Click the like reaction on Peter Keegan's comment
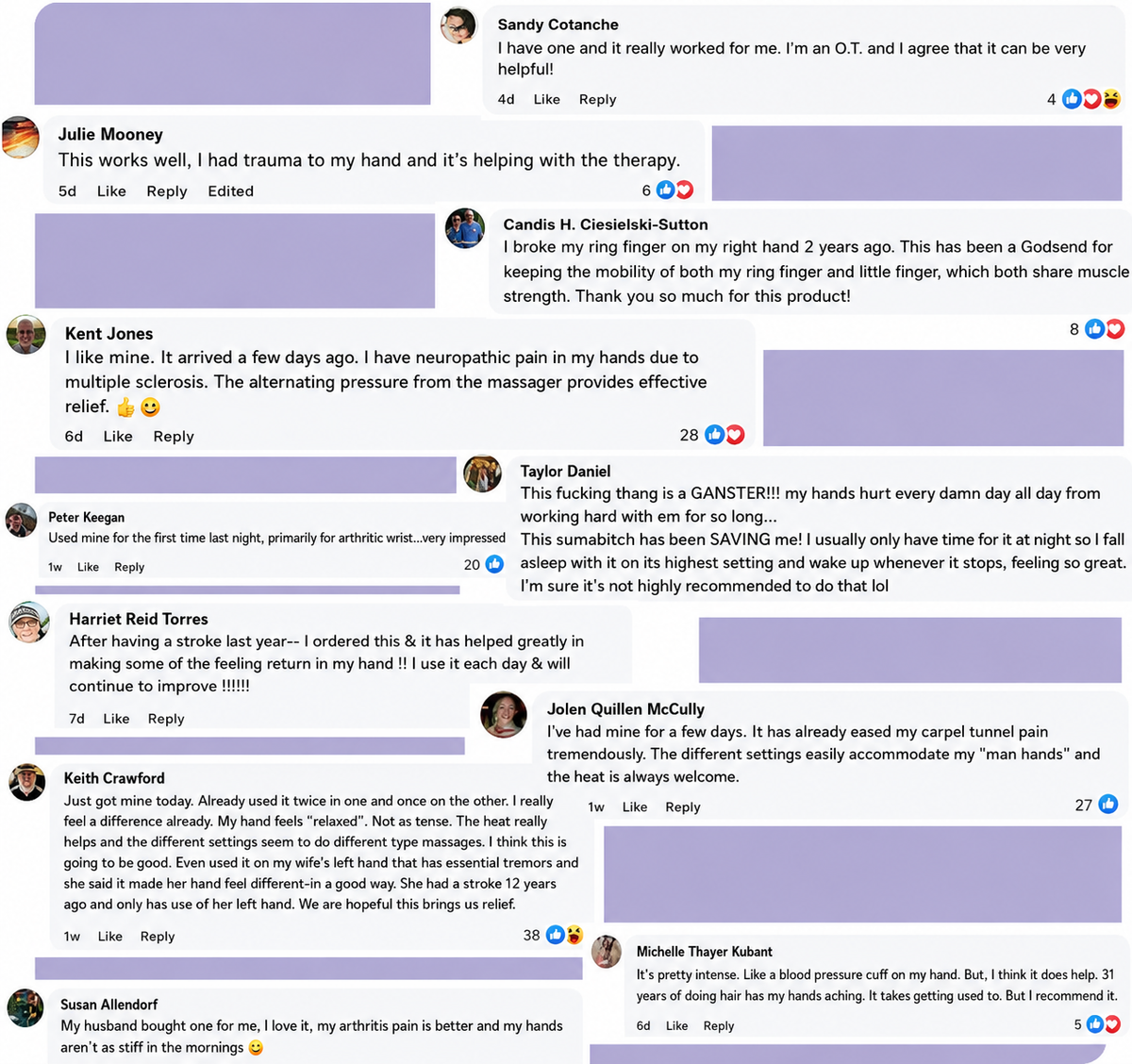 click(x=494, y=564)
